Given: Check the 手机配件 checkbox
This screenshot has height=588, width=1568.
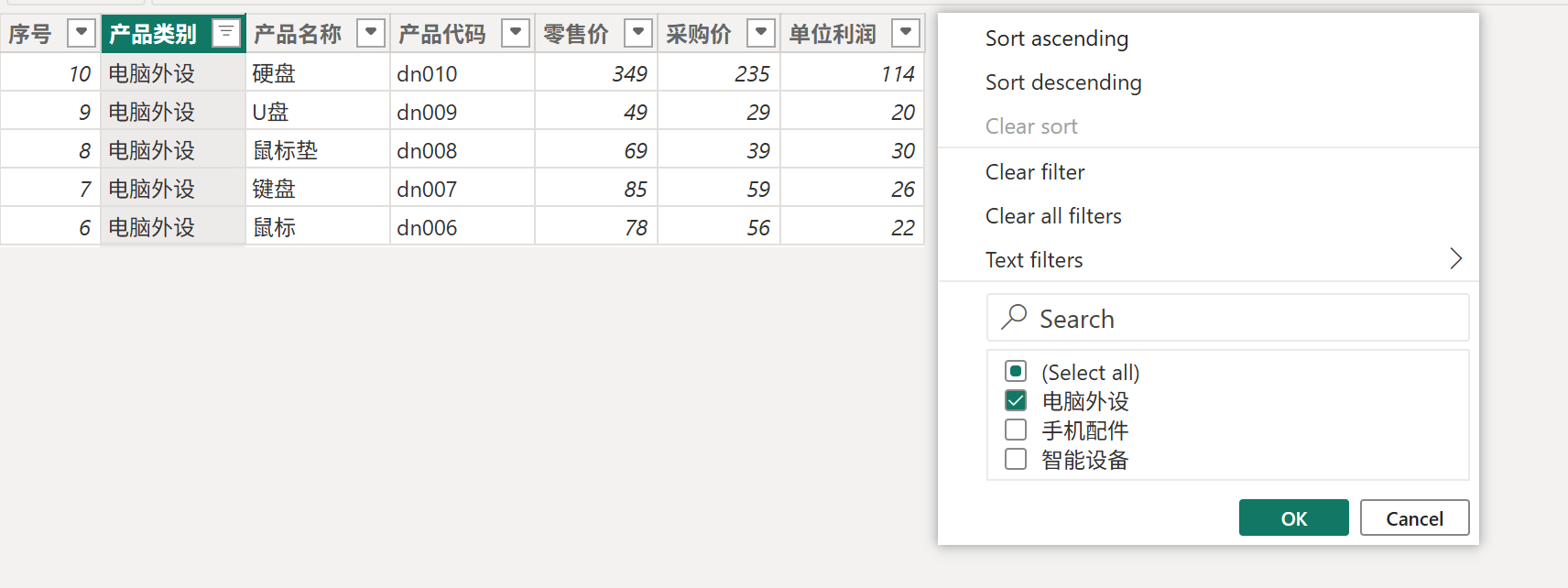Looking at the screenshot, I should 1016,430.
